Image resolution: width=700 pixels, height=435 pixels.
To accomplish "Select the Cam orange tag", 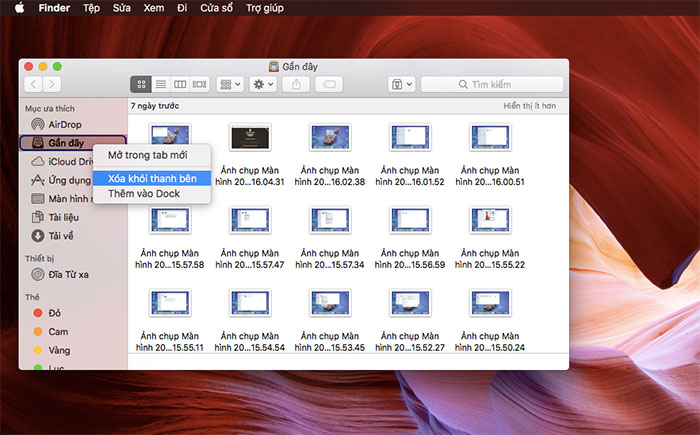I will pyautogui.click(x=58, y=332).
